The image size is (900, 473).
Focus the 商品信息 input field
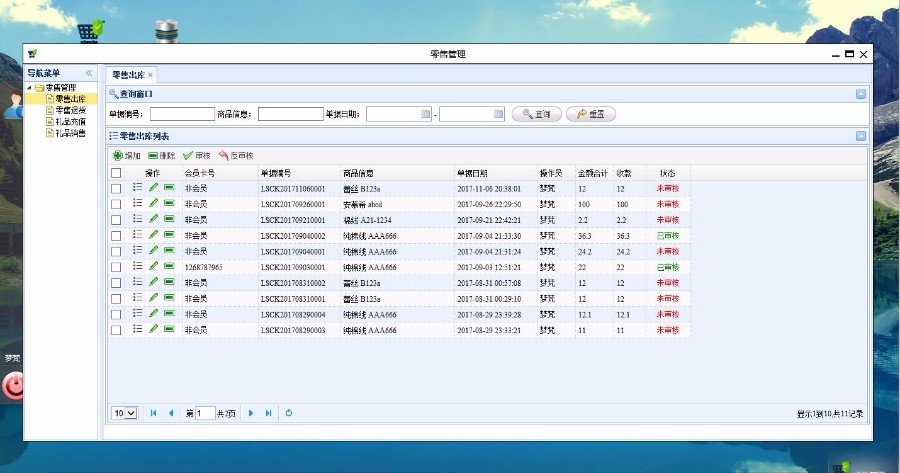click(290, 114)
